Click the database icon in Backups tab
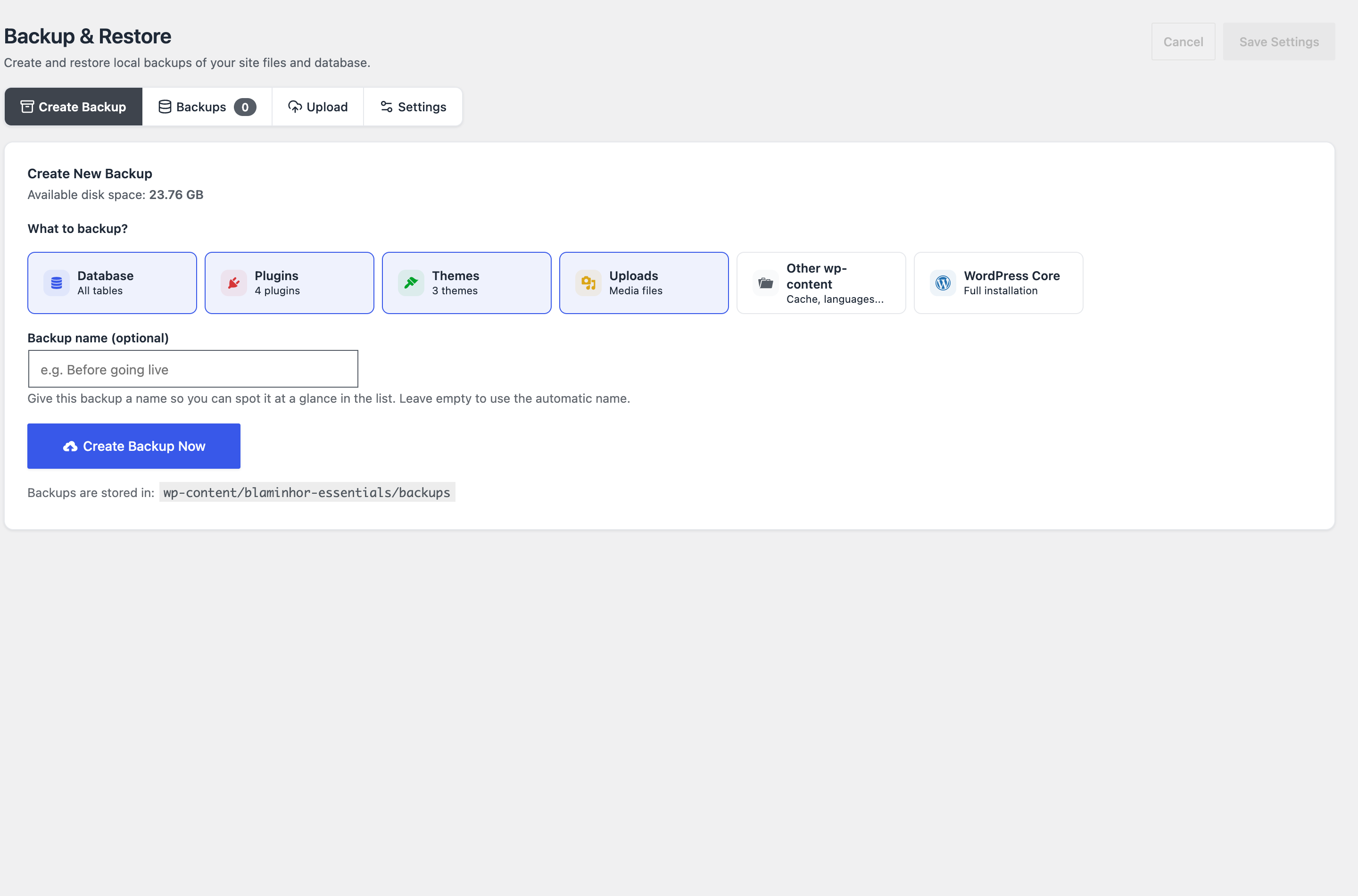1358x896 pixels. [x=165, y=107]
